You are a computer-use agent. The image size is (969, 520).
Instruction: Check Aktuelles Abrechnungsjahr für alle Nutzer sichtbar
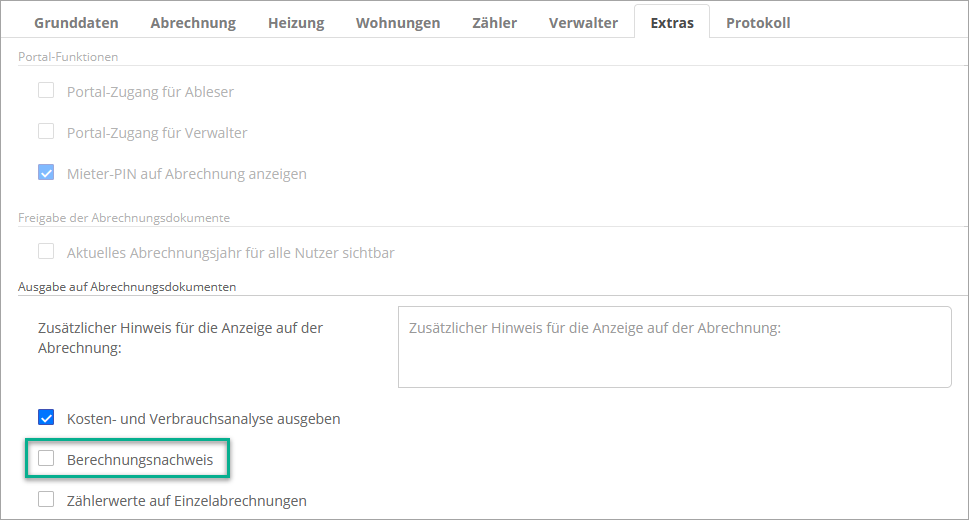coord(46,252)
